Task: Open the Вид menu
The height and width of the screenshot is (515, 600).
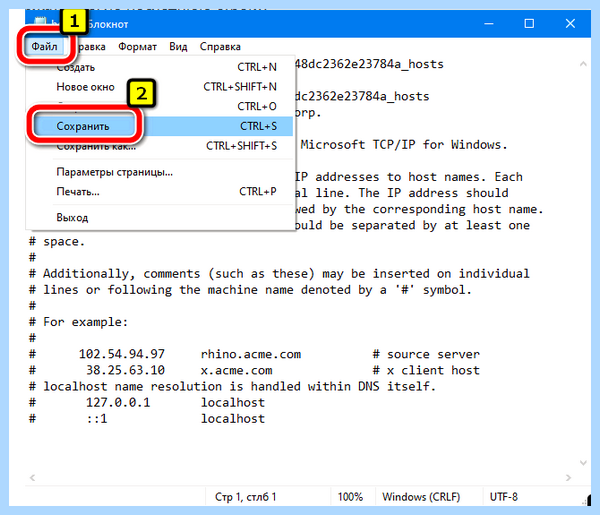Action: [x=178, y=47]
